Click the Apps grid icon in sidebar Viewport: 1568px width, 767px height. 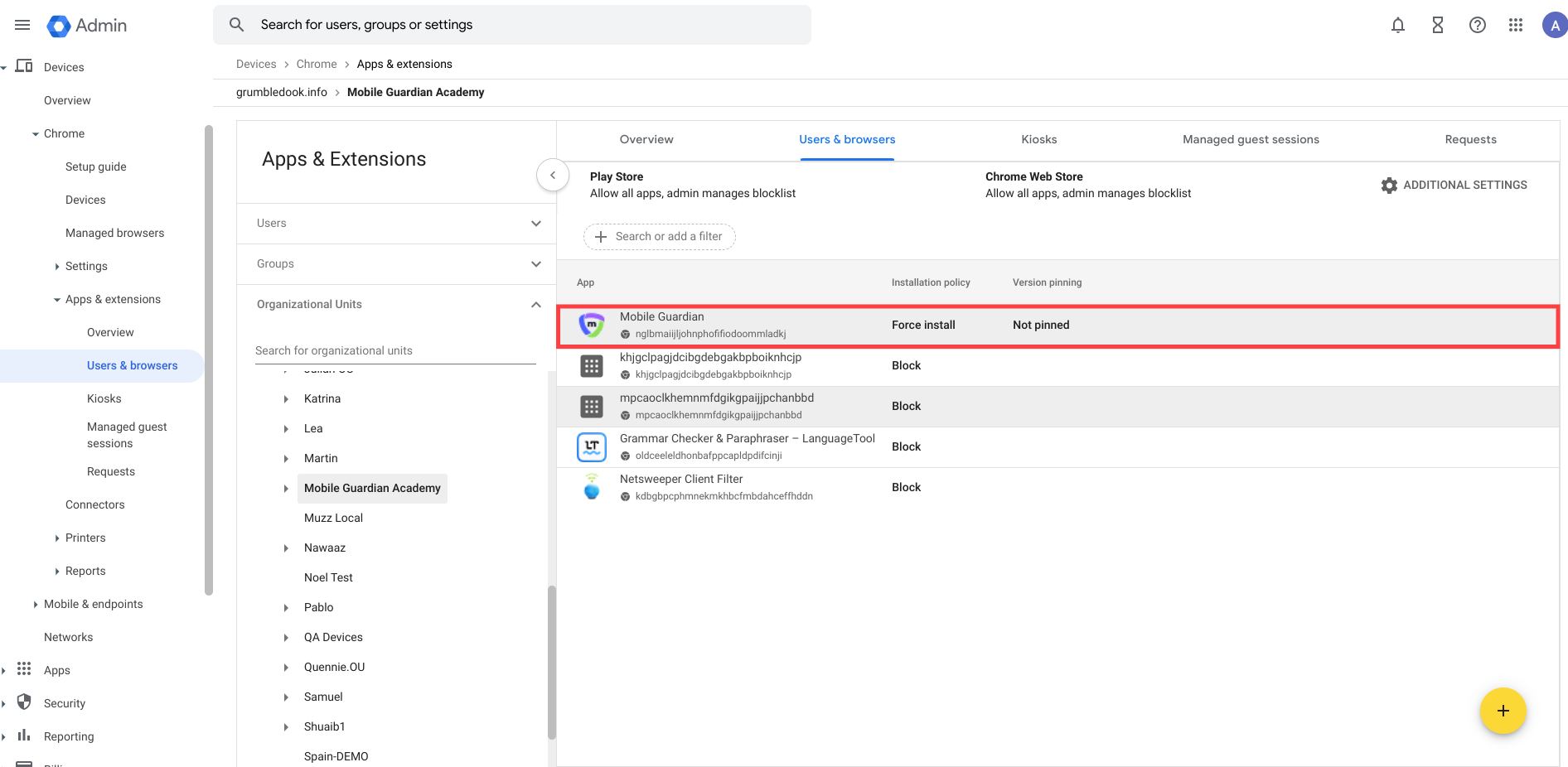[24, 668]
